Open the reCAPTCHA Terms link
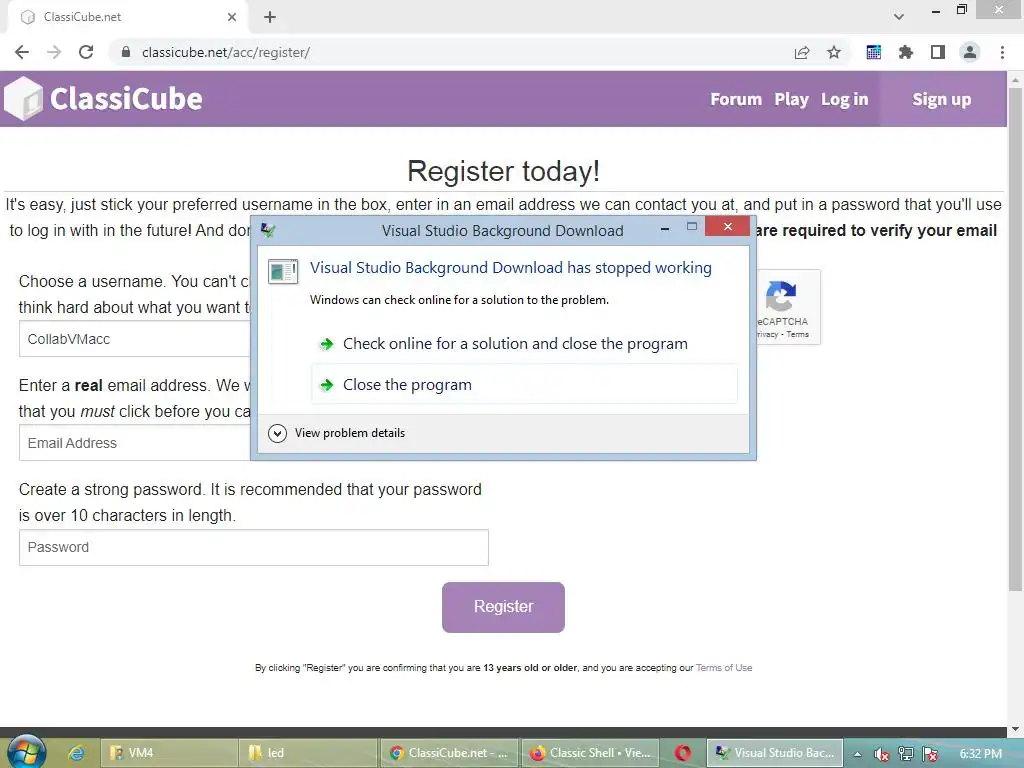1024x768 pixels. pos(797,334)
